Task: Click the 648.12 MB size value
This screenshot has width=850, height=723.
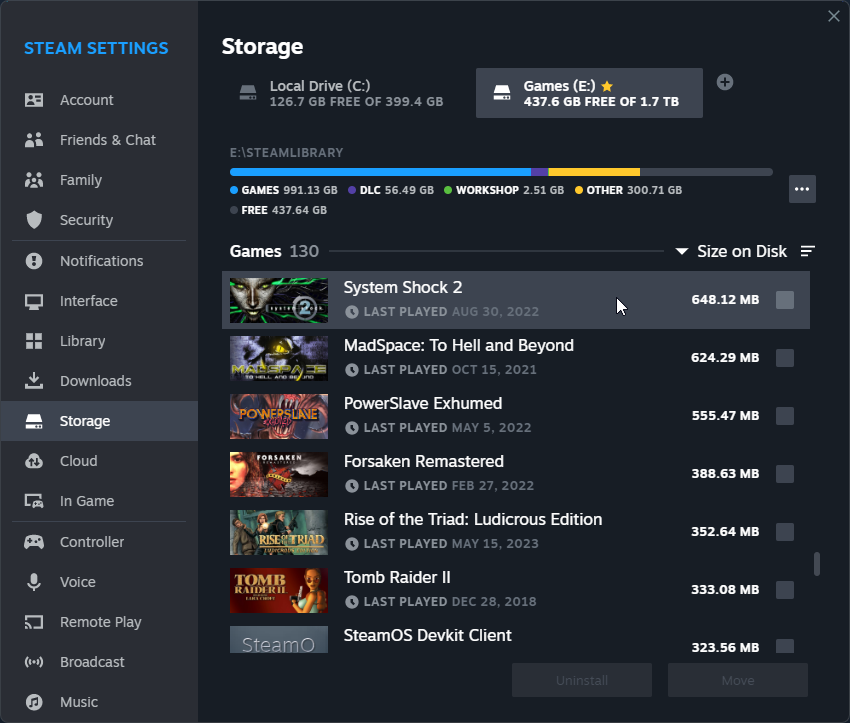Action: tap(725, 300)
